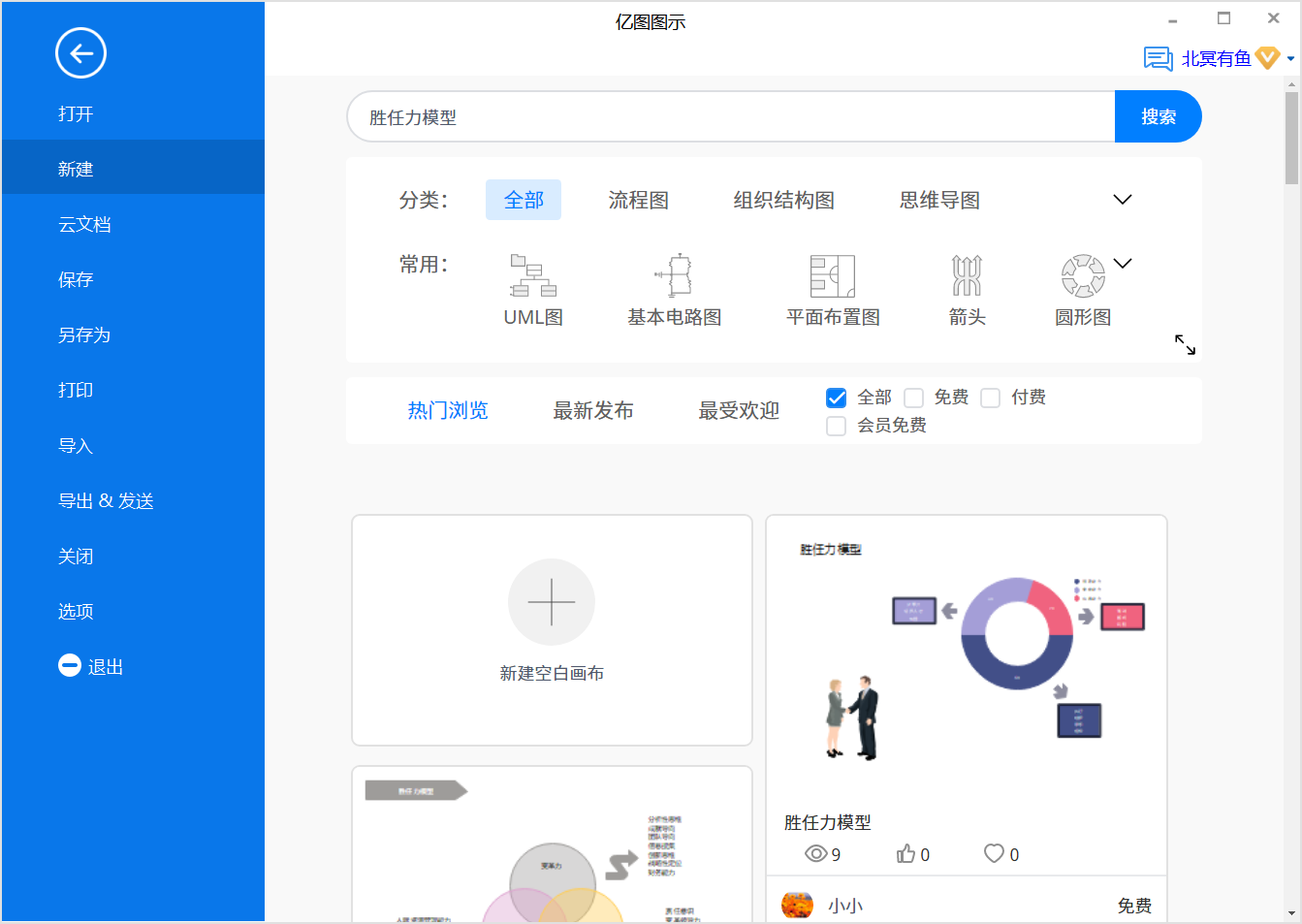Open the user account dropdown arrow

[x=1290, y=59]
